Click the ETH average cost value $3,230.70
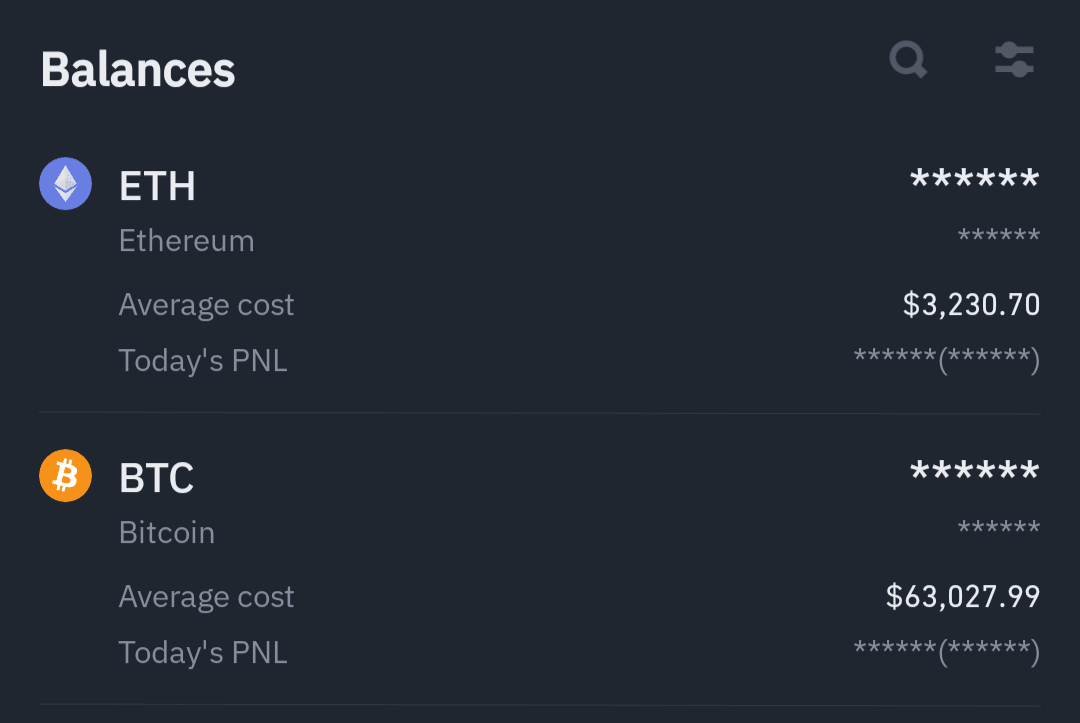 [x=970, y=304]
